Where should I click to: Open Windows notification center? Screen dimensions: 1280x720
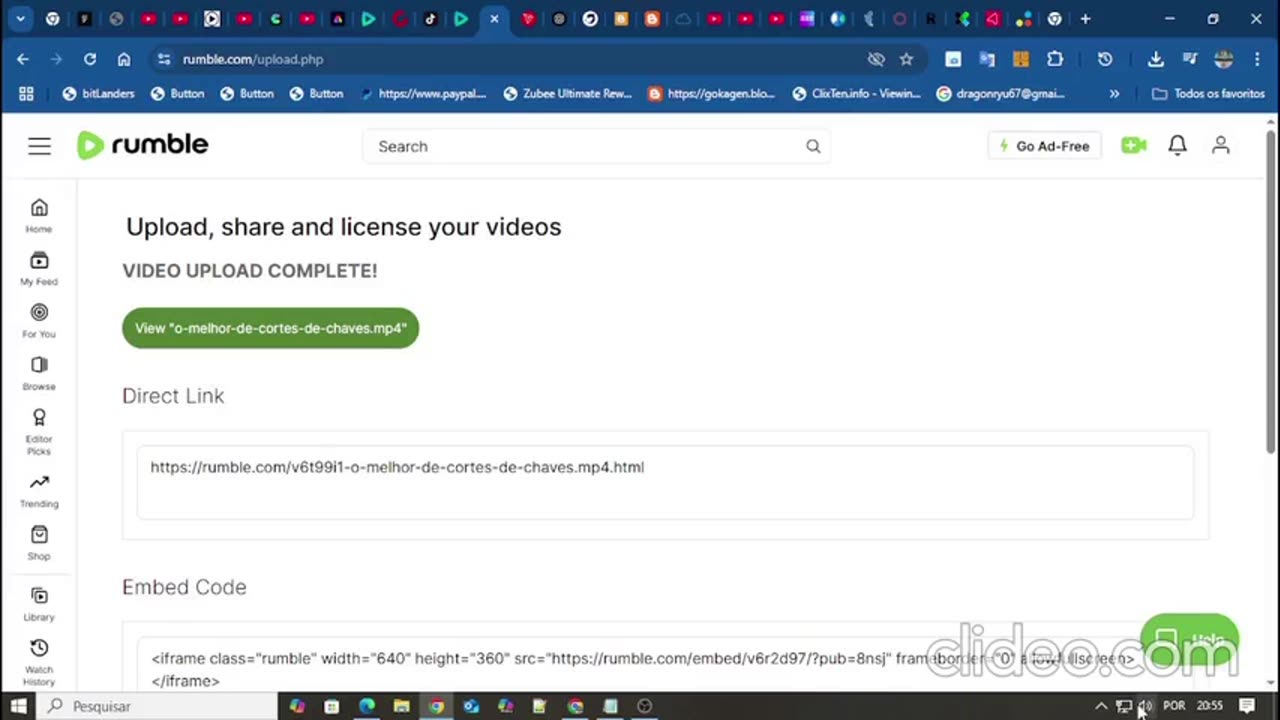(x=1247, y=706)
